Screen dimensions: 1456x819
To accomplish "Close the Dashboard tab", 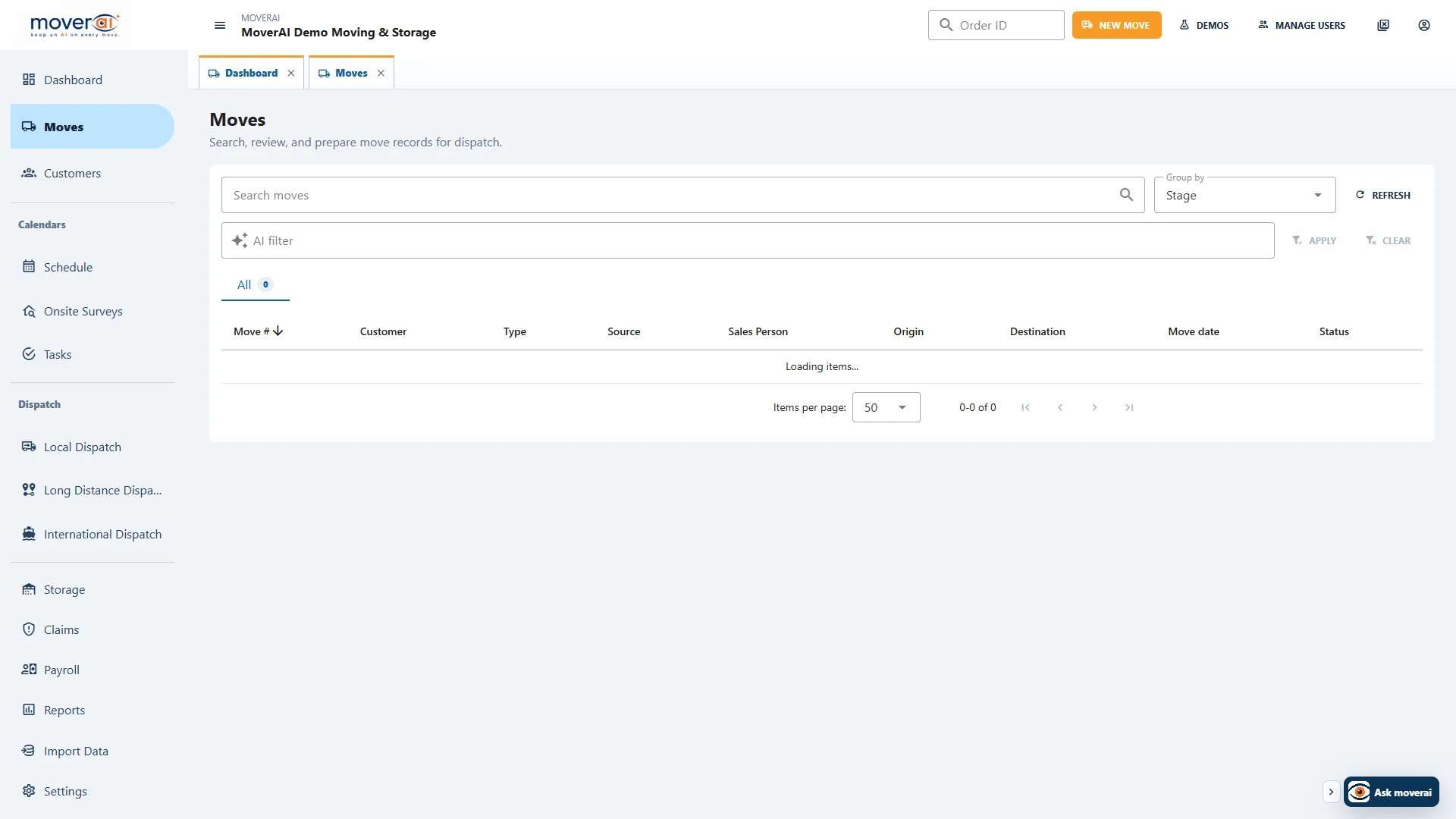I will (291, 73).
